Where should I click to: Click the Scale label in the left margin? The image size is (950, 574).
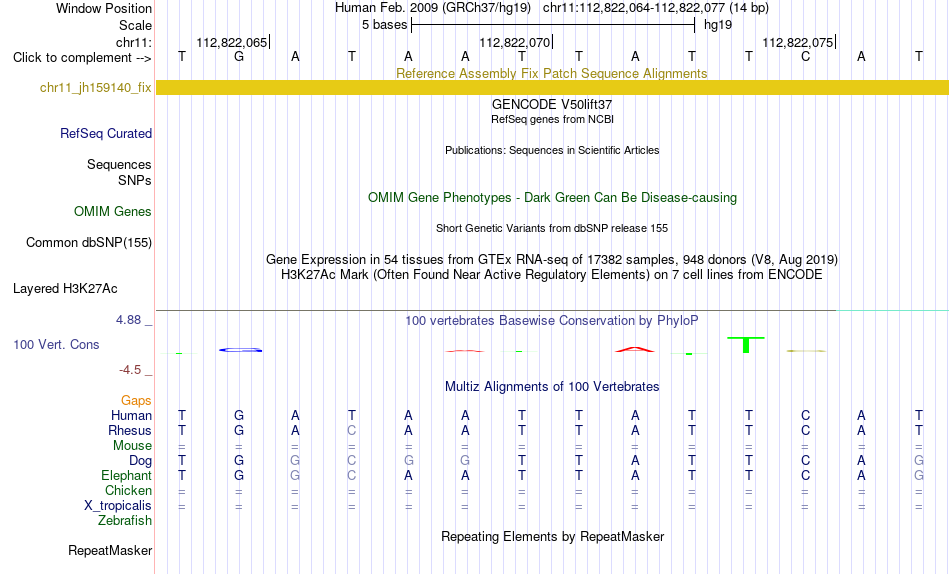135,25
